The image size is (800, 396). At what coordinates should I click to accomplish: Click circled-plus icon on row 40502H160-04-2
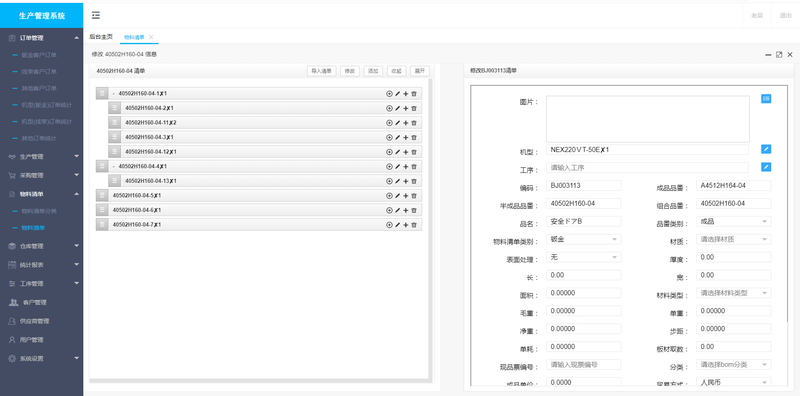click(x=389, y=108)
